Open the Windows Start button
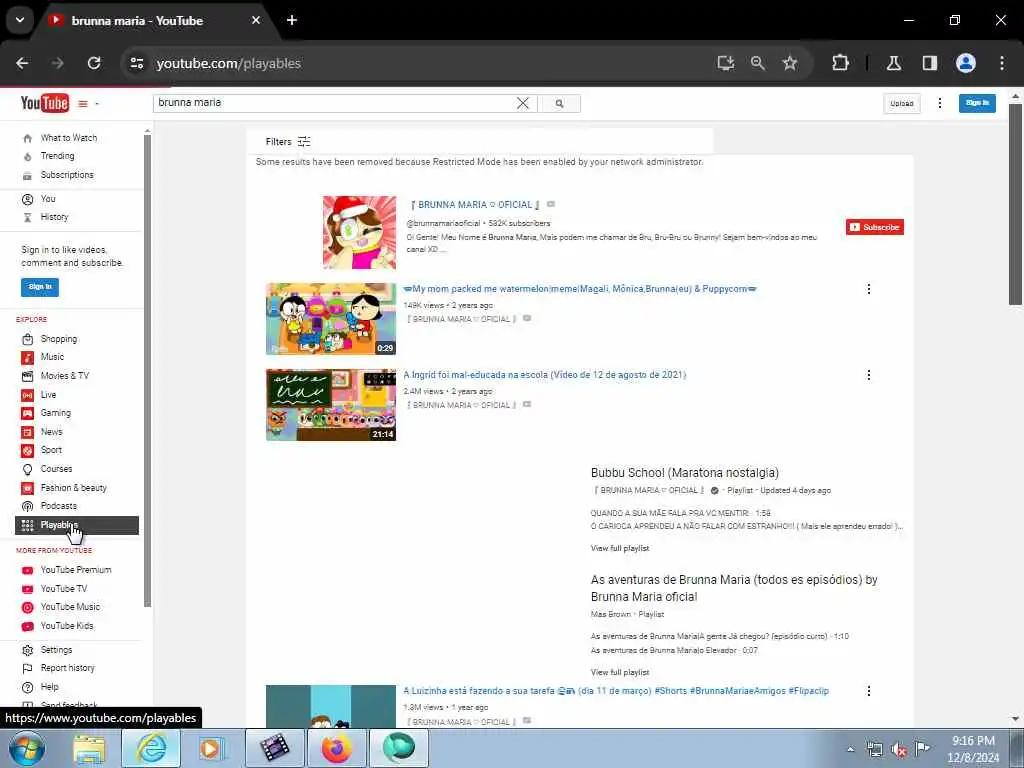 (27, 748)
